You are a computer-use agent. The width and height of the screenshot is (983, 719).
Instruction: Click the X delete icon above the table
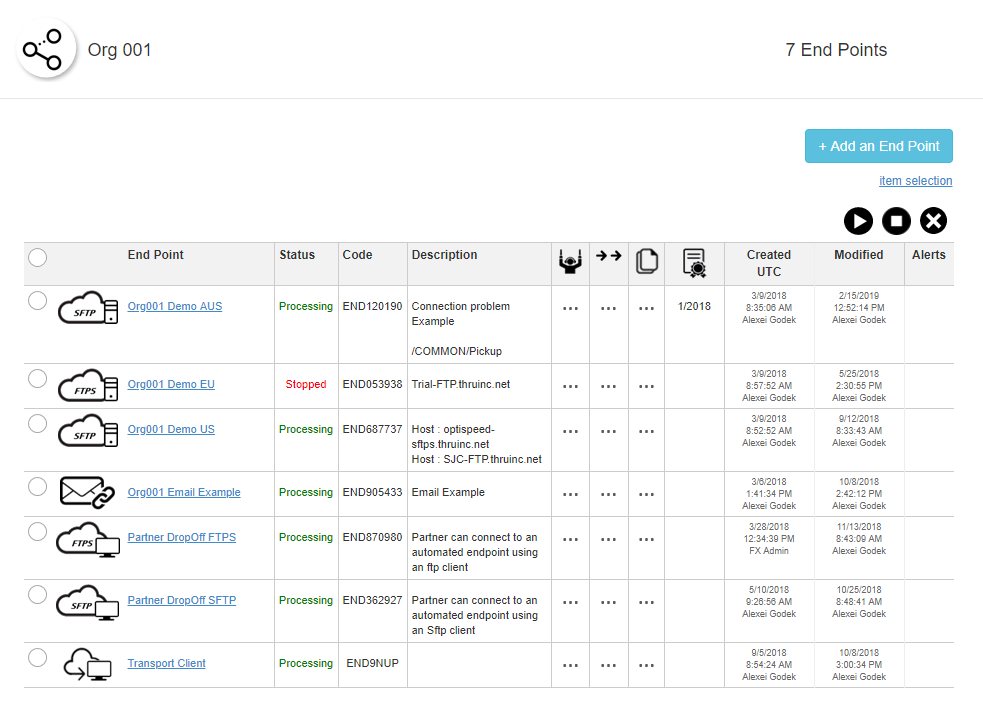pos(933,221)
